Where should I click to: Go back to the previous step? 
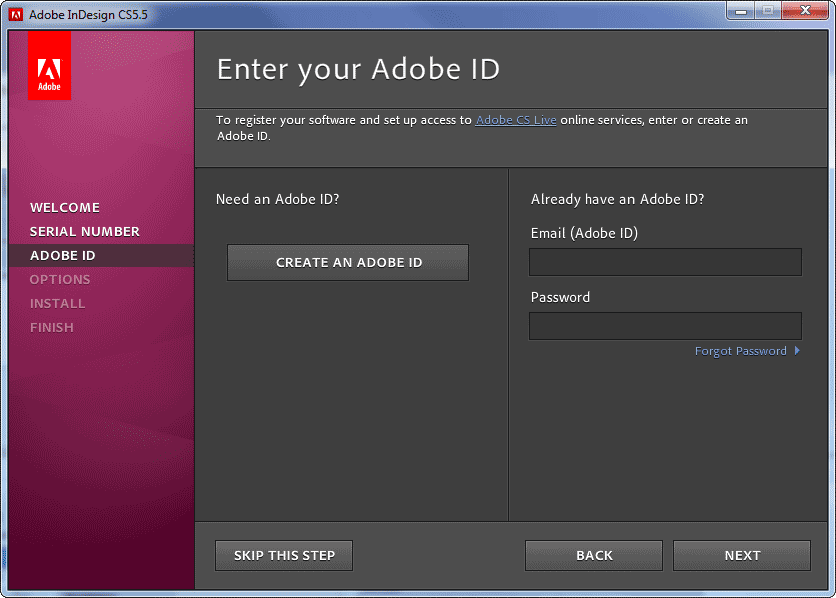594,555
